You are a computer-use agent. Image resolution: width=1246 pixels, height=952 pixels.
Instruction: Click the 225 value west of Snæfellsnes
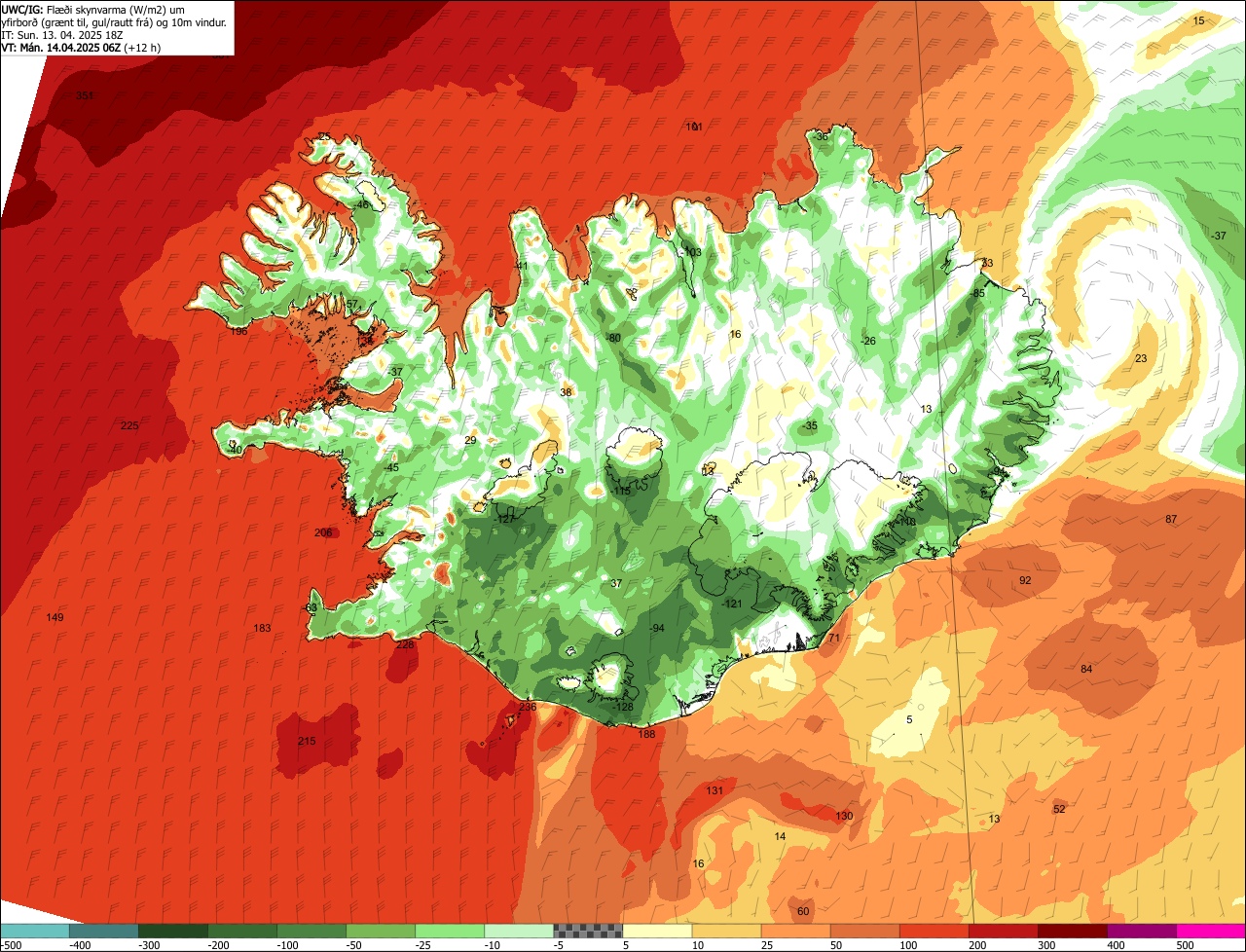click(129, 425)
